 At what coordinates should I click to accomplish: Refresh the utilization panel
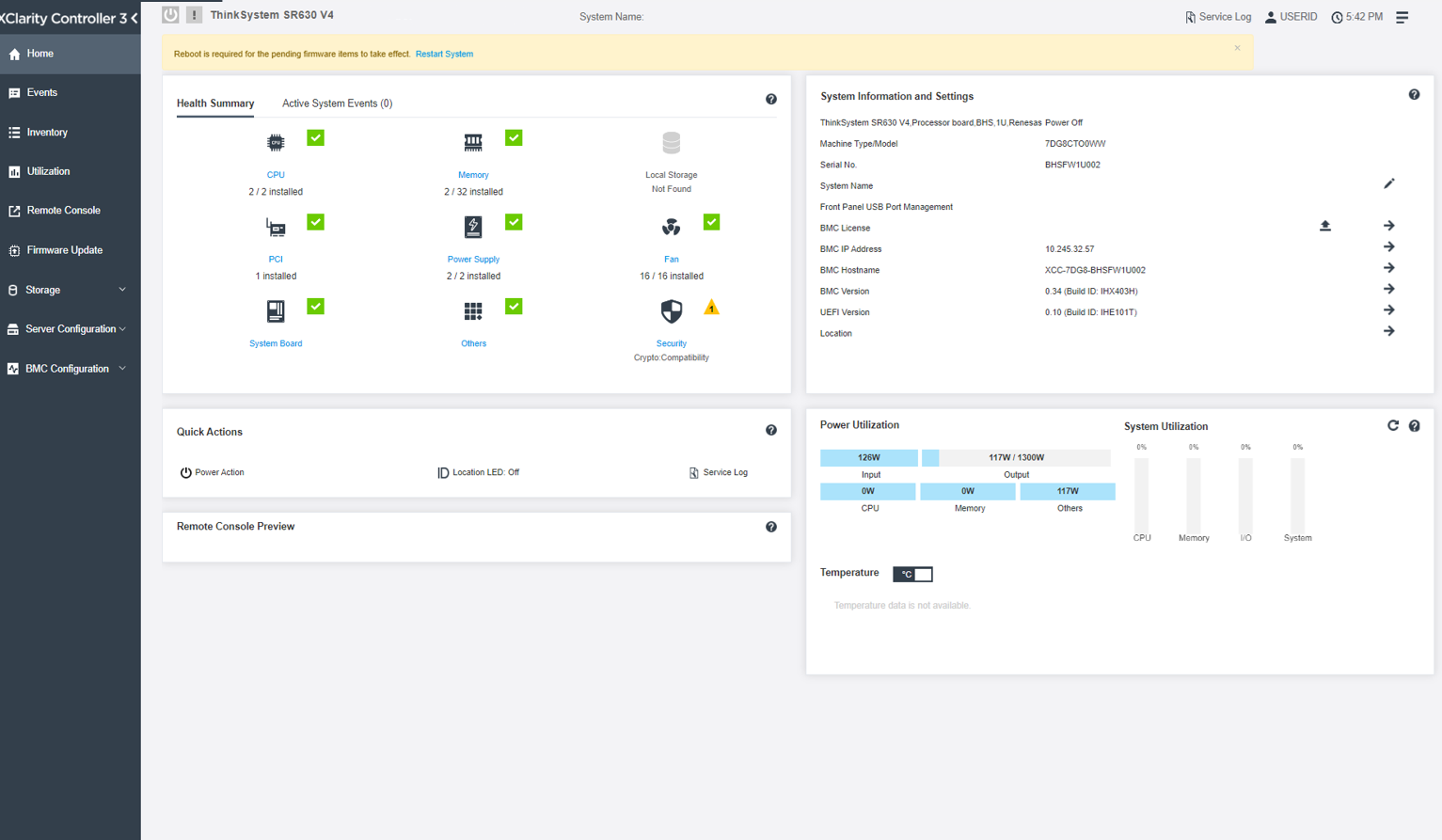[x=1393, y=425]
